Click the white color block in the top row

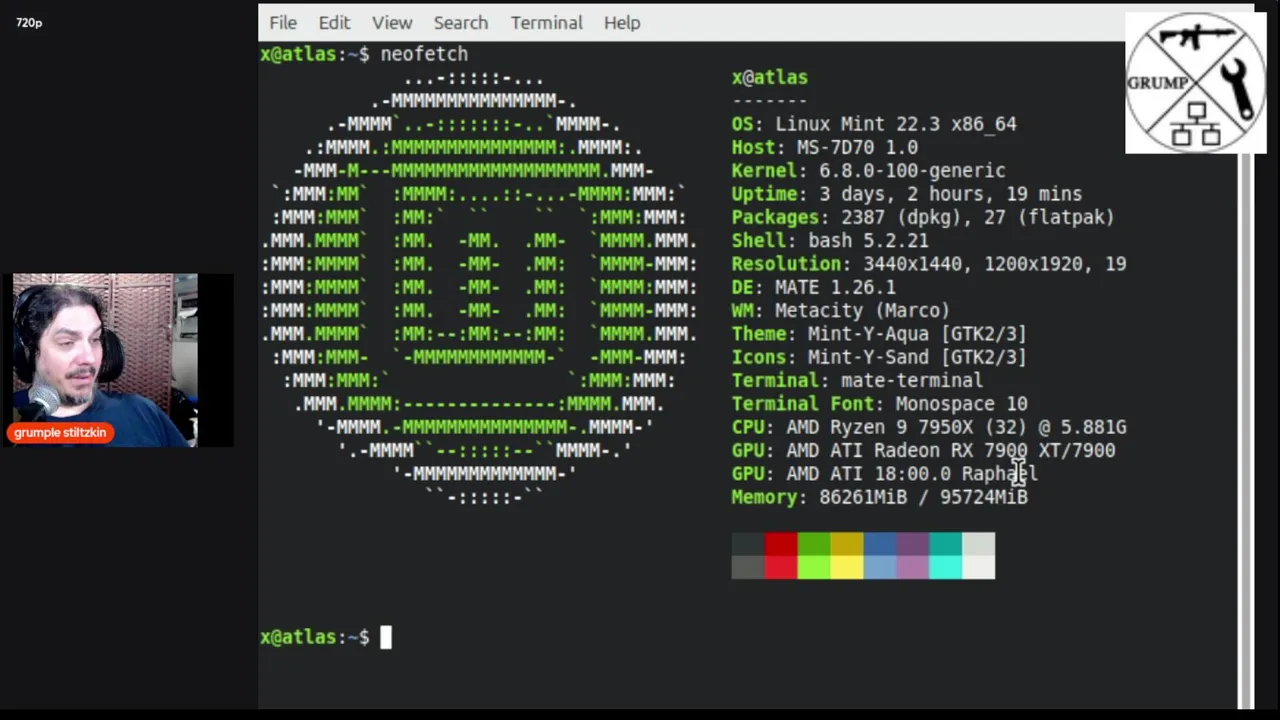[979, 544]
